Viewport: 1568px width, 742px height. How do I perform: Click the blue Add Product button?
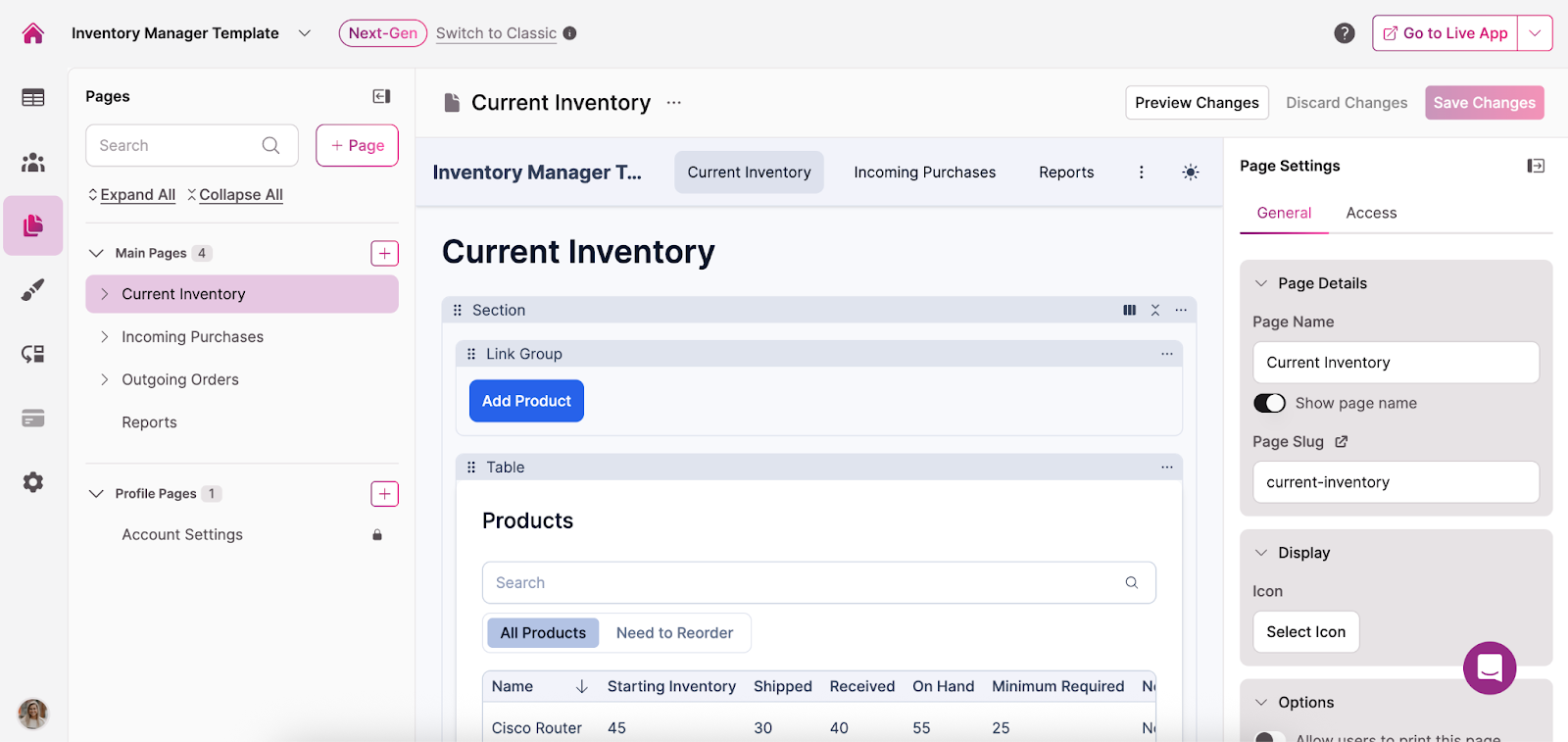526,401
